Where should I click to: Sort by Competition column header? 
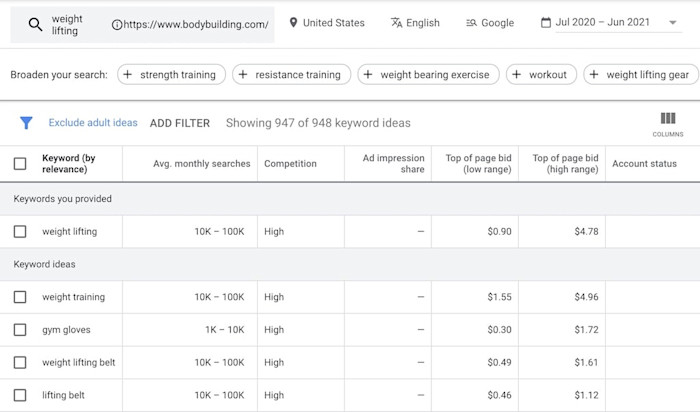(290, 164)
